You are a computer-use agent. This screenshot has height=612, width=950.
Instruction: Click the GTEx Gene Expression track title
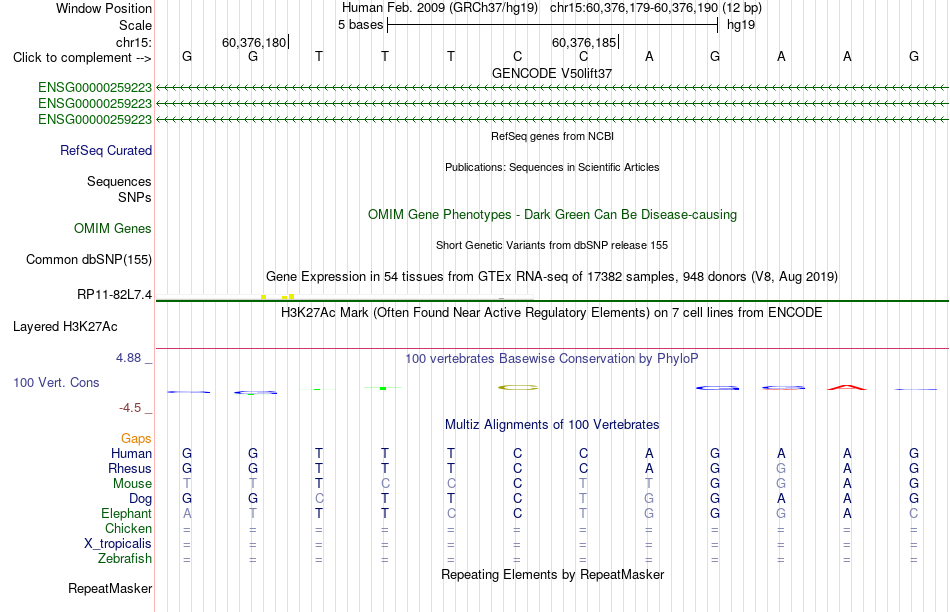552,277
